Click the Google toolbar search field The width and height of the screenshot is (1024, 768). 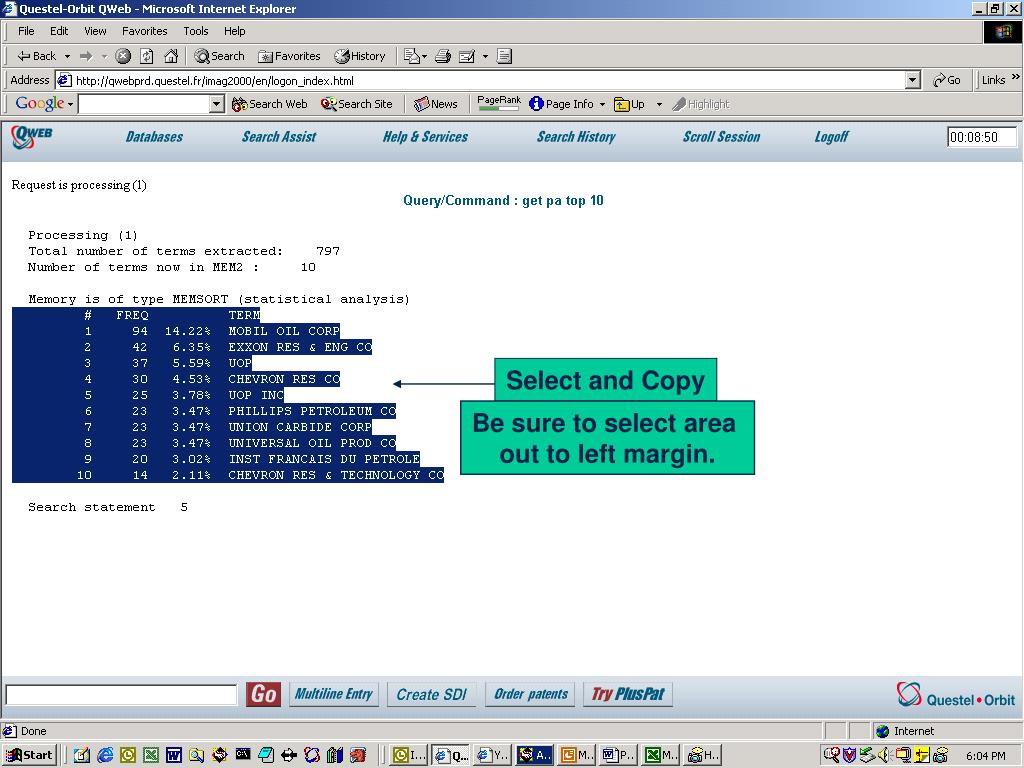pos(144,104)
